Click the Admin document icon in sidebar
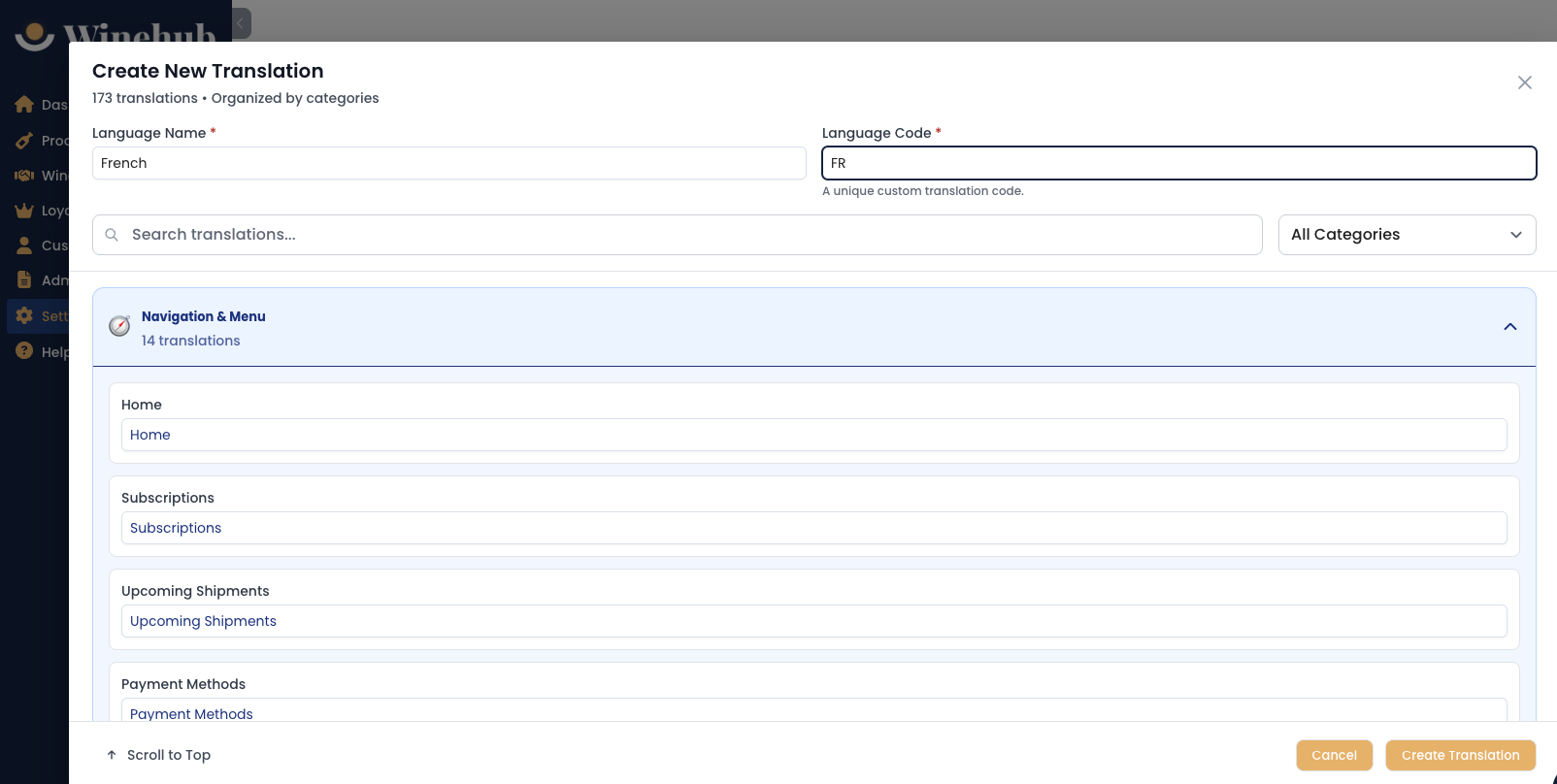 (24, 280)
